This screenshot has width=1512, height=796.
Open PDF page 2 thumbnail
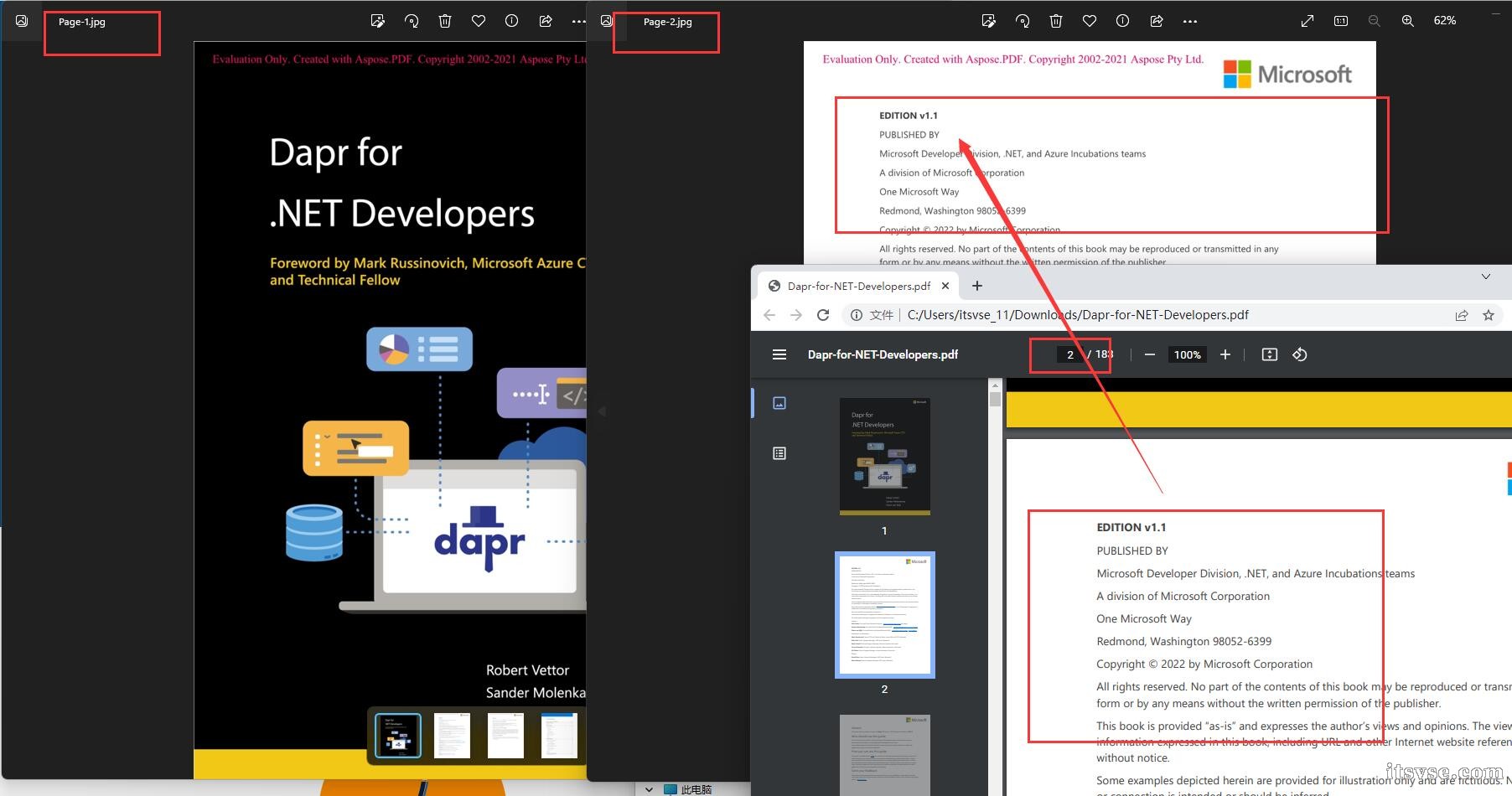885,614
